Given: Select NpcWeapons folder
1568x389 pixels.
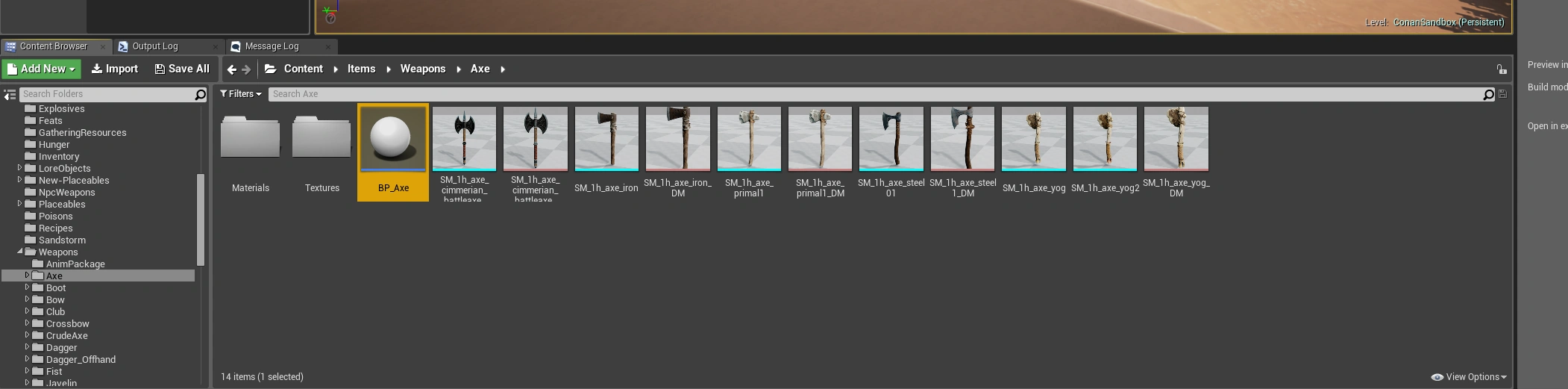Looking at the screenshot, I should (66, 193).
